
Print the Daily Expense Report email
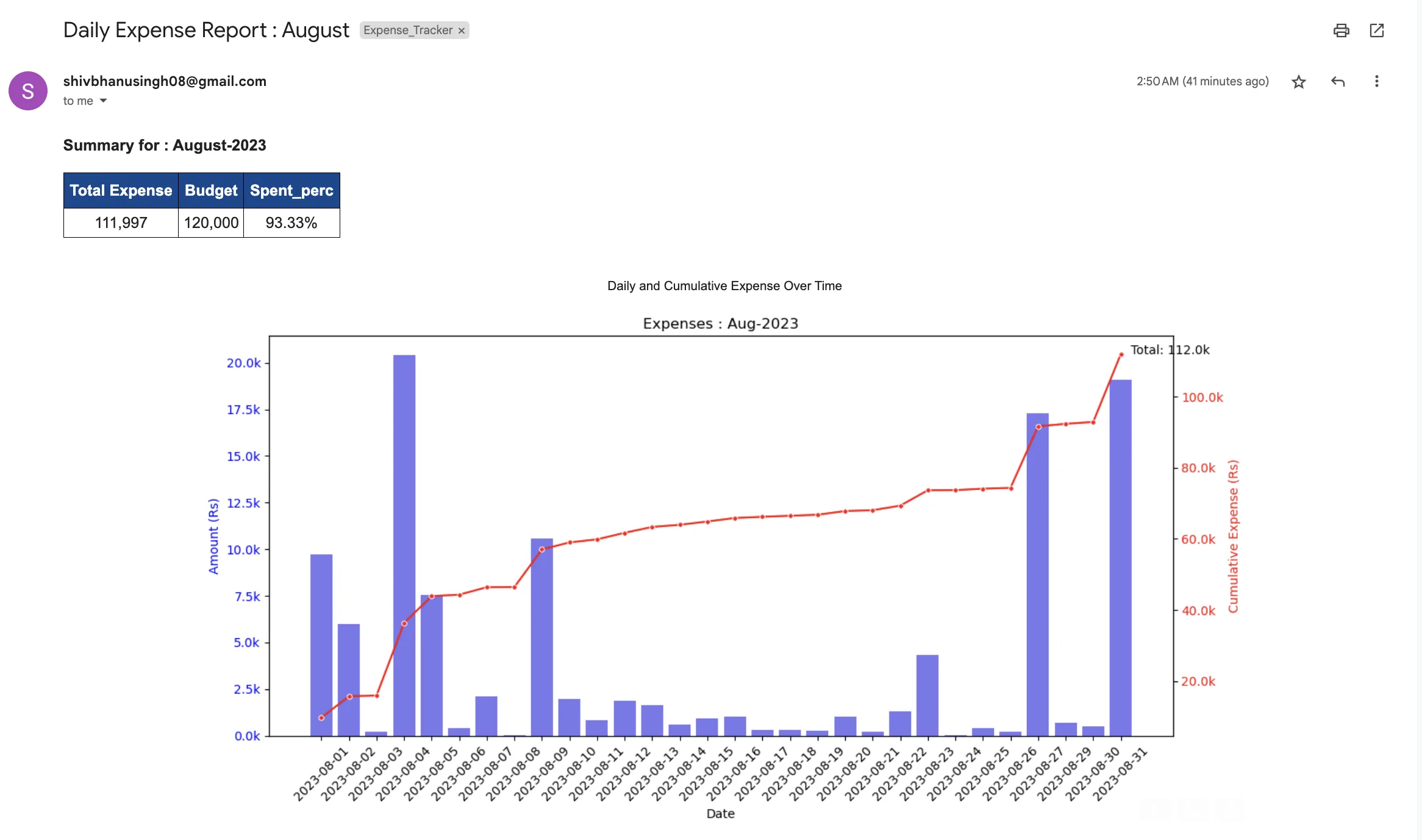point(1342,30)
